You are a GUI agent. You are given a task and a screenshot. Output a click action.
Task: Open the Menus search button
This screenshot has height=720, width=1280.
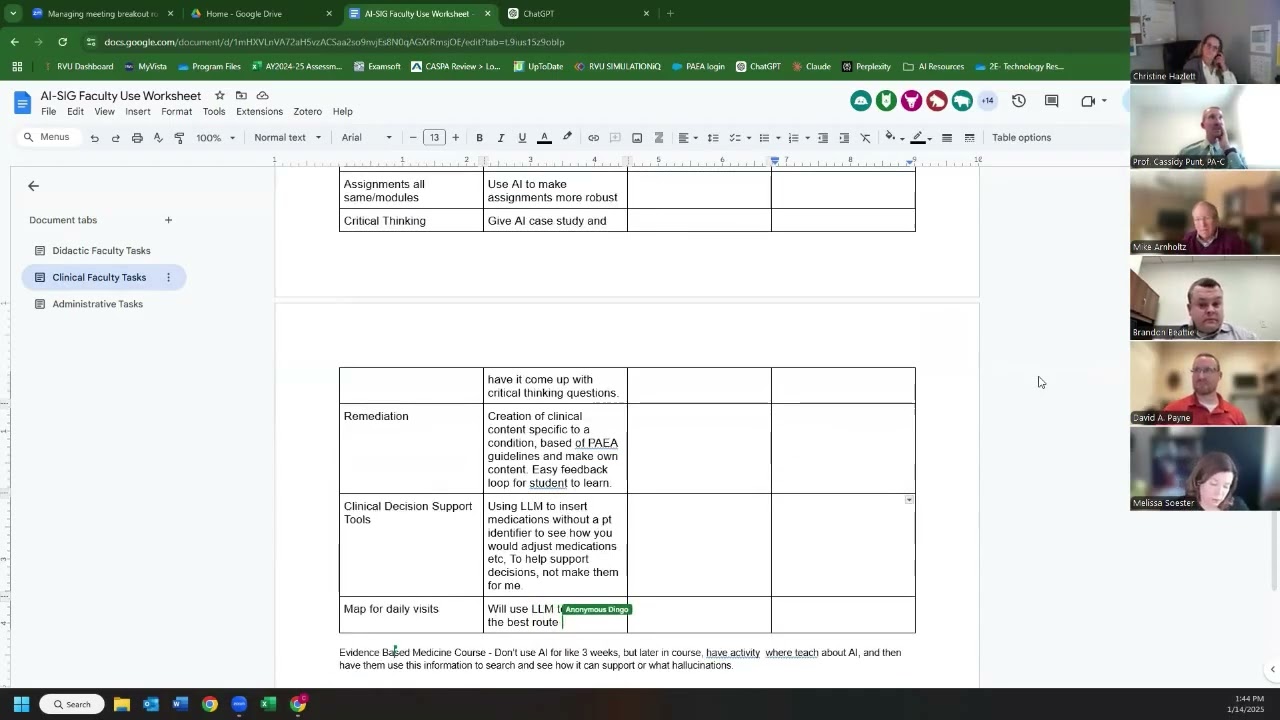tap(47, 138)
